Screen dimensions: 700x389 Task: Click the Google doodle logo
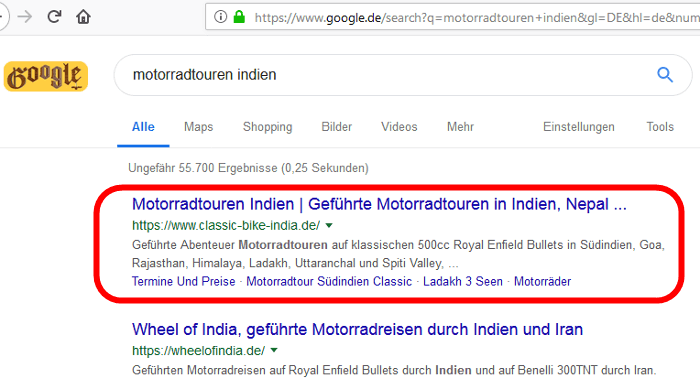[x=46, y=76]
